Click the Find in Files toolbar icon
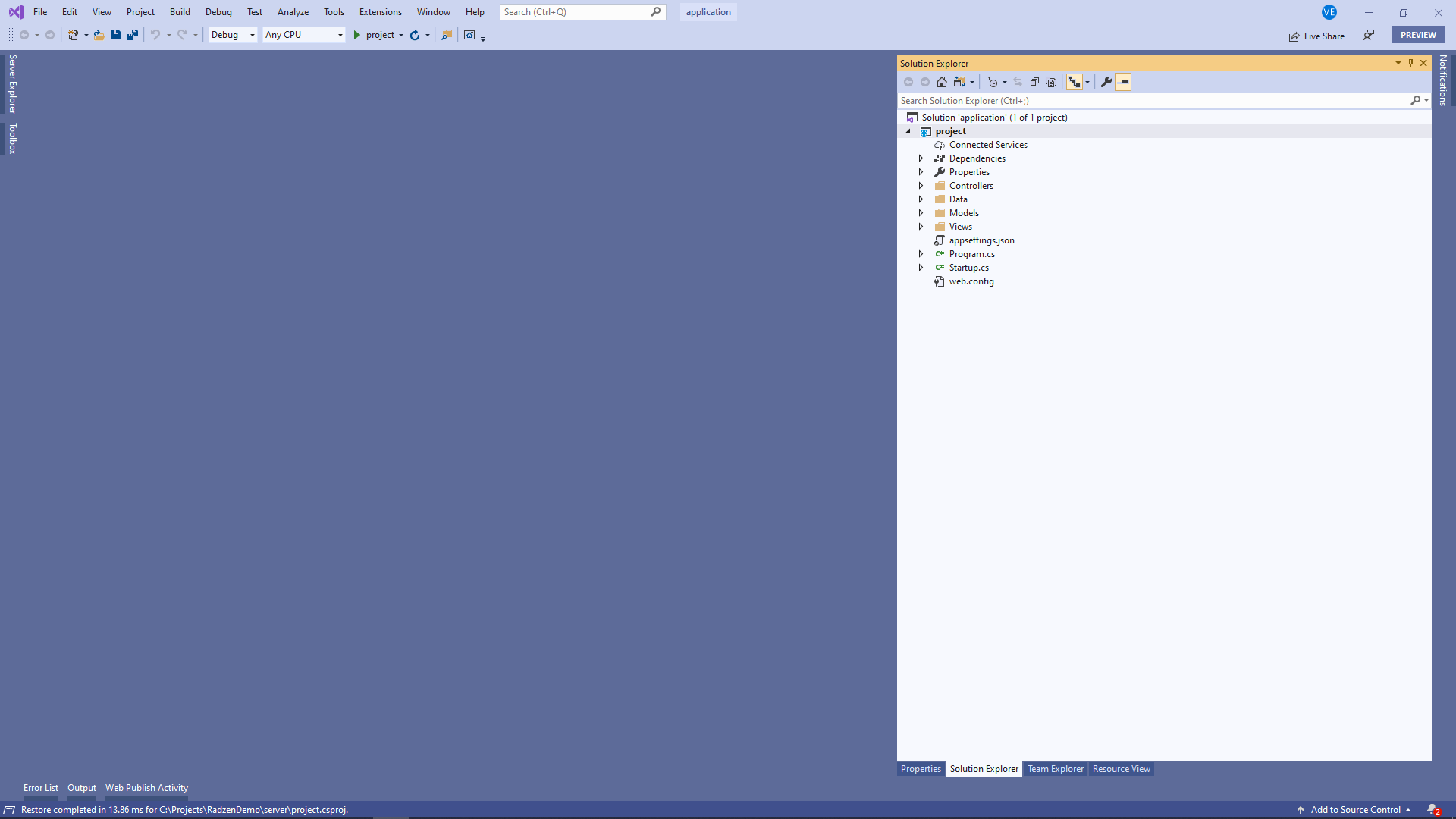Screen dimensions: 1456x819 click(x=447, y=35)
